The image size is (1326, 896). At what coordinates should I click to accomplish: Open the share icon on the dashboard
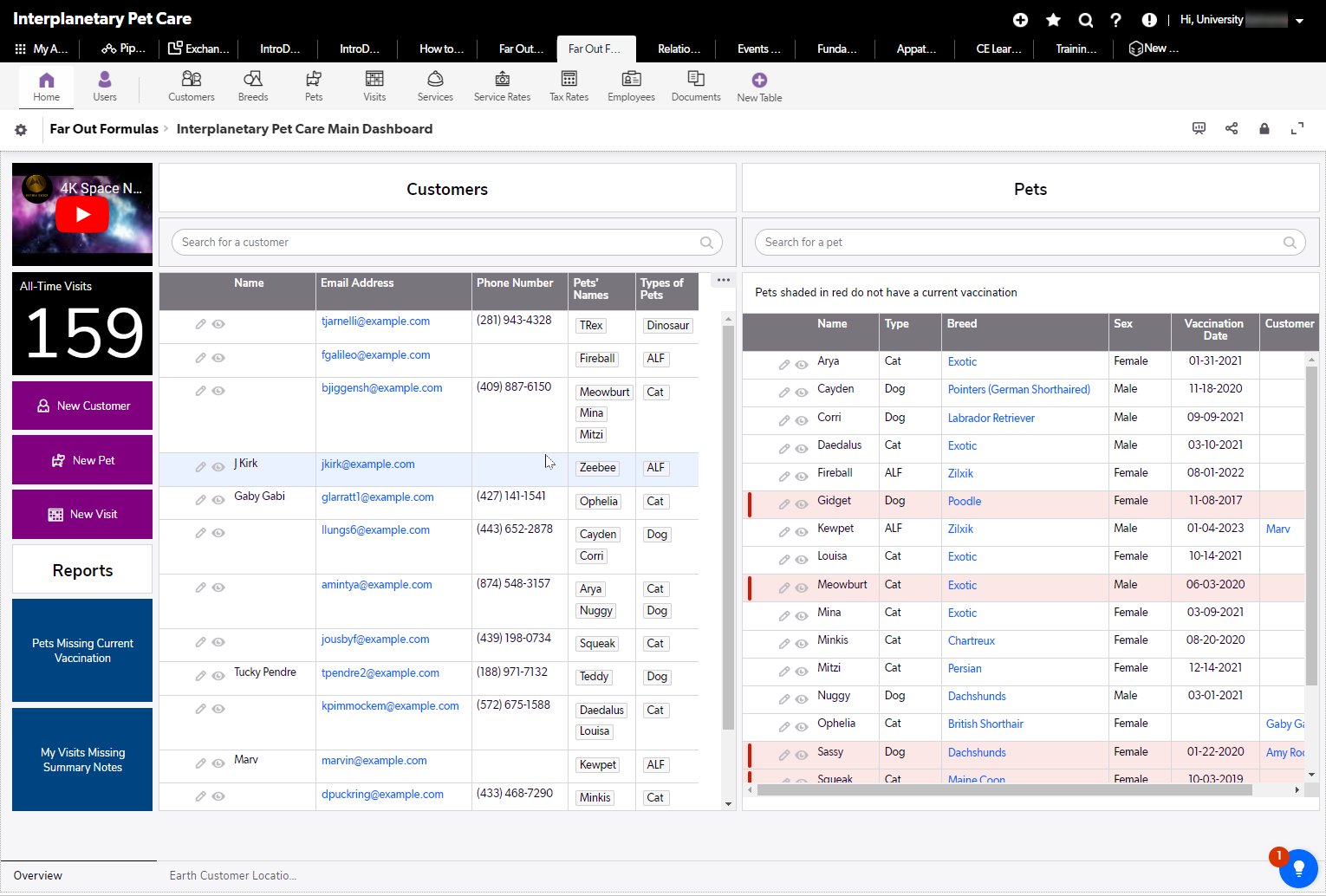click(x=1232, y=128)
